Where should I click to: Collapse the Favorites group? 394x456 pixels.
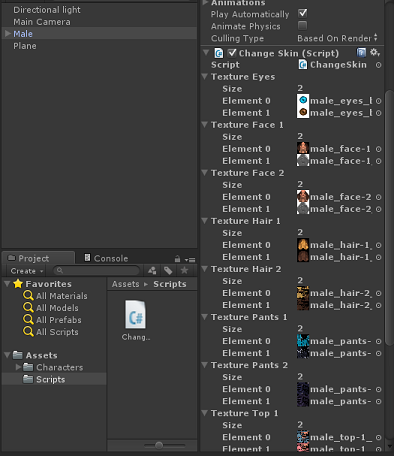tap(7, 284)
